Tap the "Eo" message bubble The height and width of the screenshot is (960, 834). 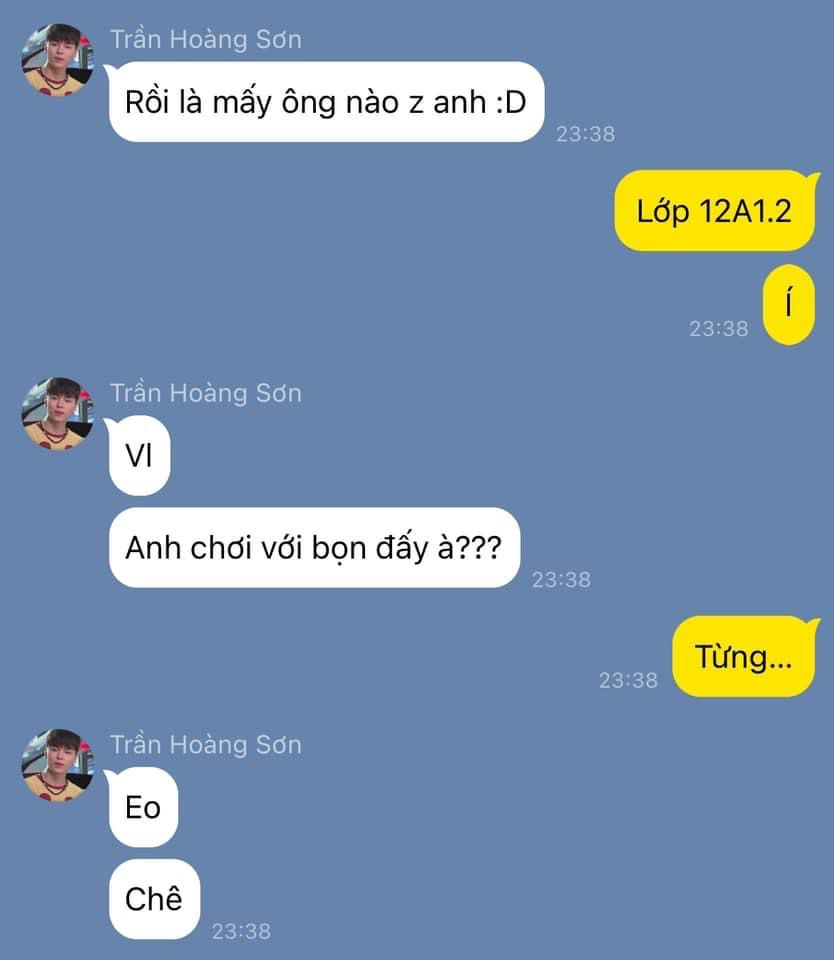pos(143,807)
